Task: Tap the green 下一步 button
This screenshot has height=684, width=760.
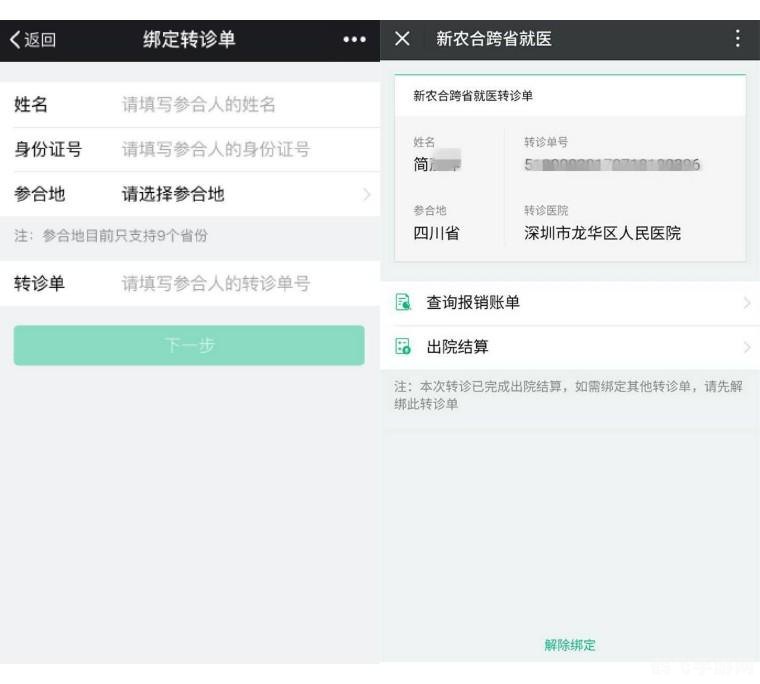Action: click(189, 345)
